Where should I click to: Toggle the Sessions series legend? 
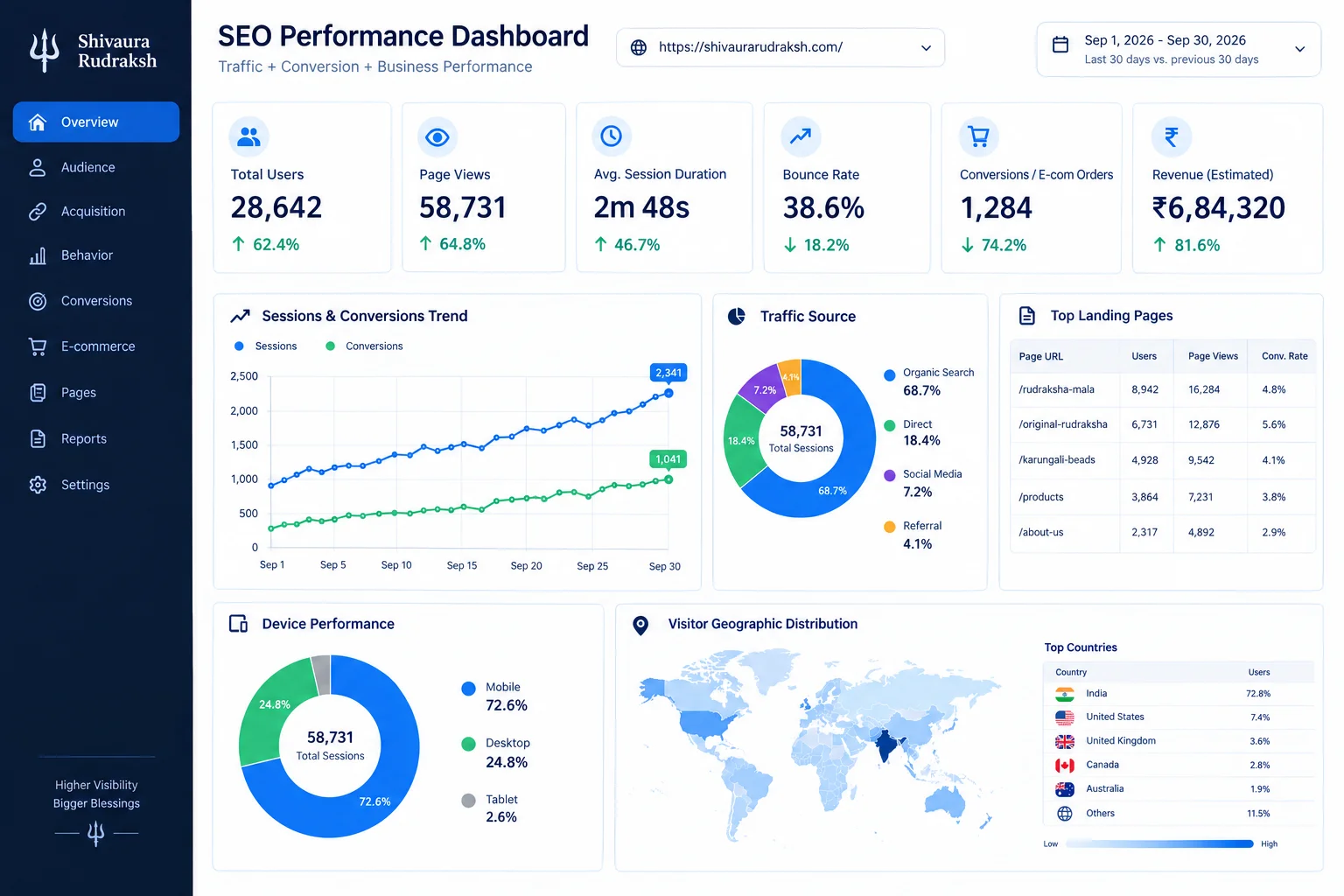[266, 346]
